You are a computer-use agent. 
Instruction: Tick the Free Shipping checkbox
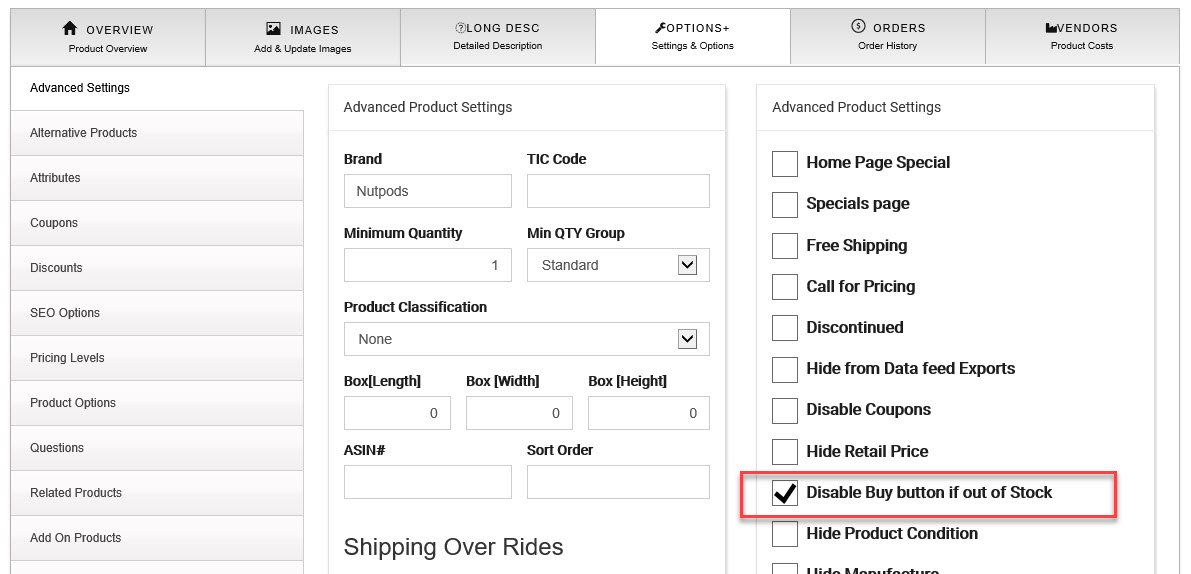pyautogui.click(x=785, y=246)
